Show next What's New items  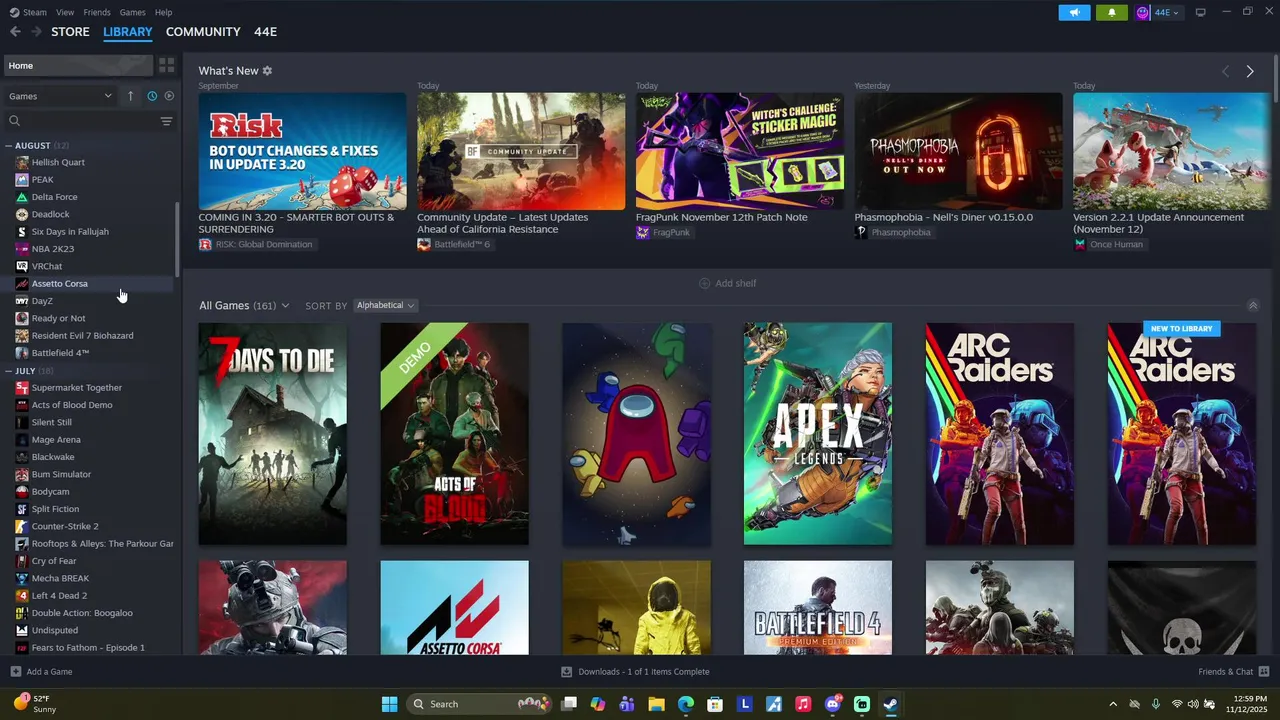coord(1250,71)
